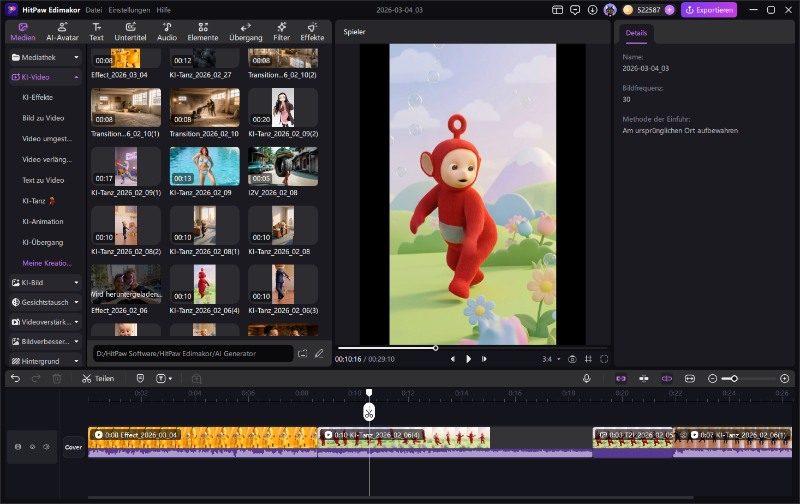This screenshot has width=800, height=504.
Task: Open the 3:4 aspect ratio dropdown
Action: (551, 359)
